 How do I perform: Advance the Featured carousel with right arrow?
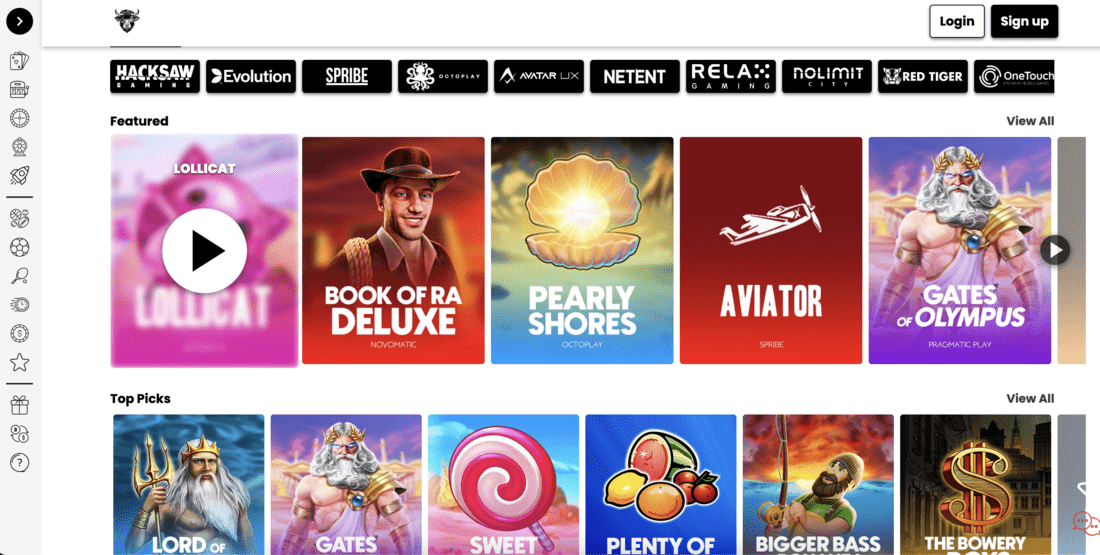[1054, 250]
